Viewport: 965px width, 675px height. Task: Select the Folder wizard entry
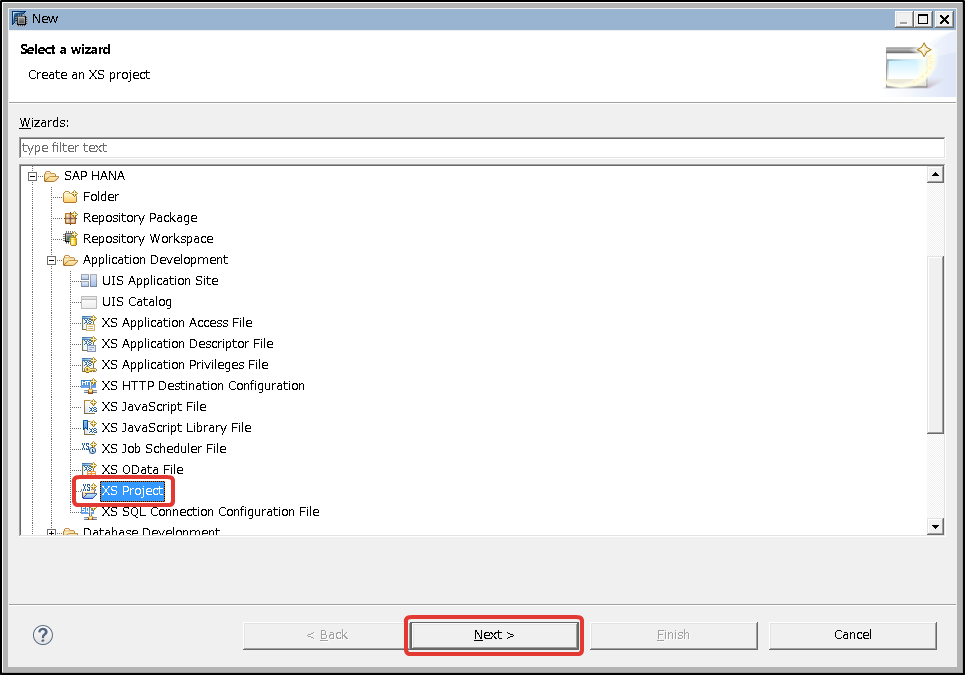pos(101,197)
